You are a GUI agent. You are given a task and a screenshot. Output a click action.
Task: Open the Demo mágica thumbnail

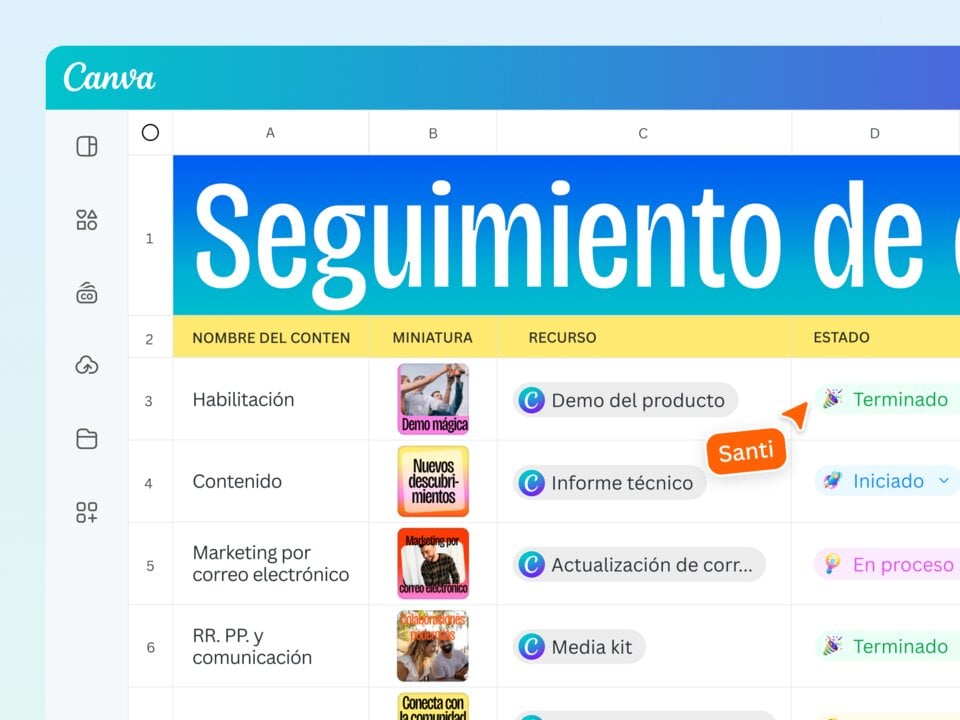(432, 399)
